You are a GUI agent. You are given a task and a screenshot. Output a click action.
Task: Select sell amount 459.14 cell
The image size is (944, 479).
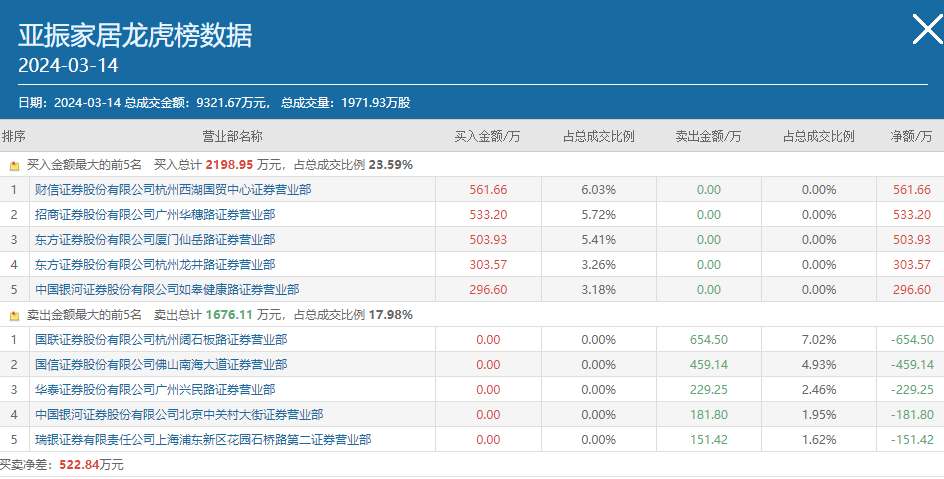click(709, 365)
